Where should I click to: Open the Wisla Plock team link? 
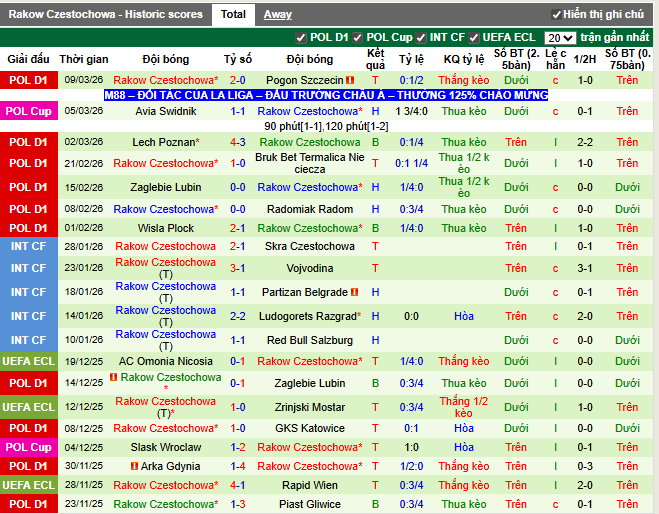[x=166, y=228]
